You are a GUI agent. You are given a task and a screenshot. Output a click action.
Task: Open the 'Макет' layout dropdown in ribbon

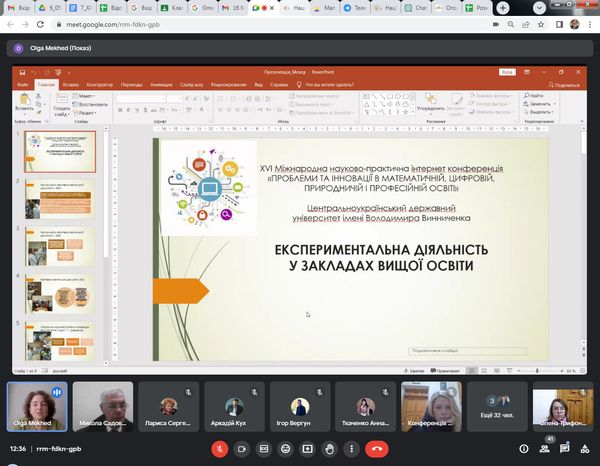point(86,96)
